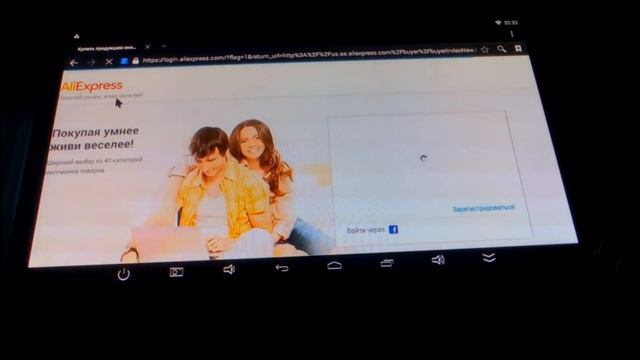Click the padlock icon in the address bar

(136, 60)
